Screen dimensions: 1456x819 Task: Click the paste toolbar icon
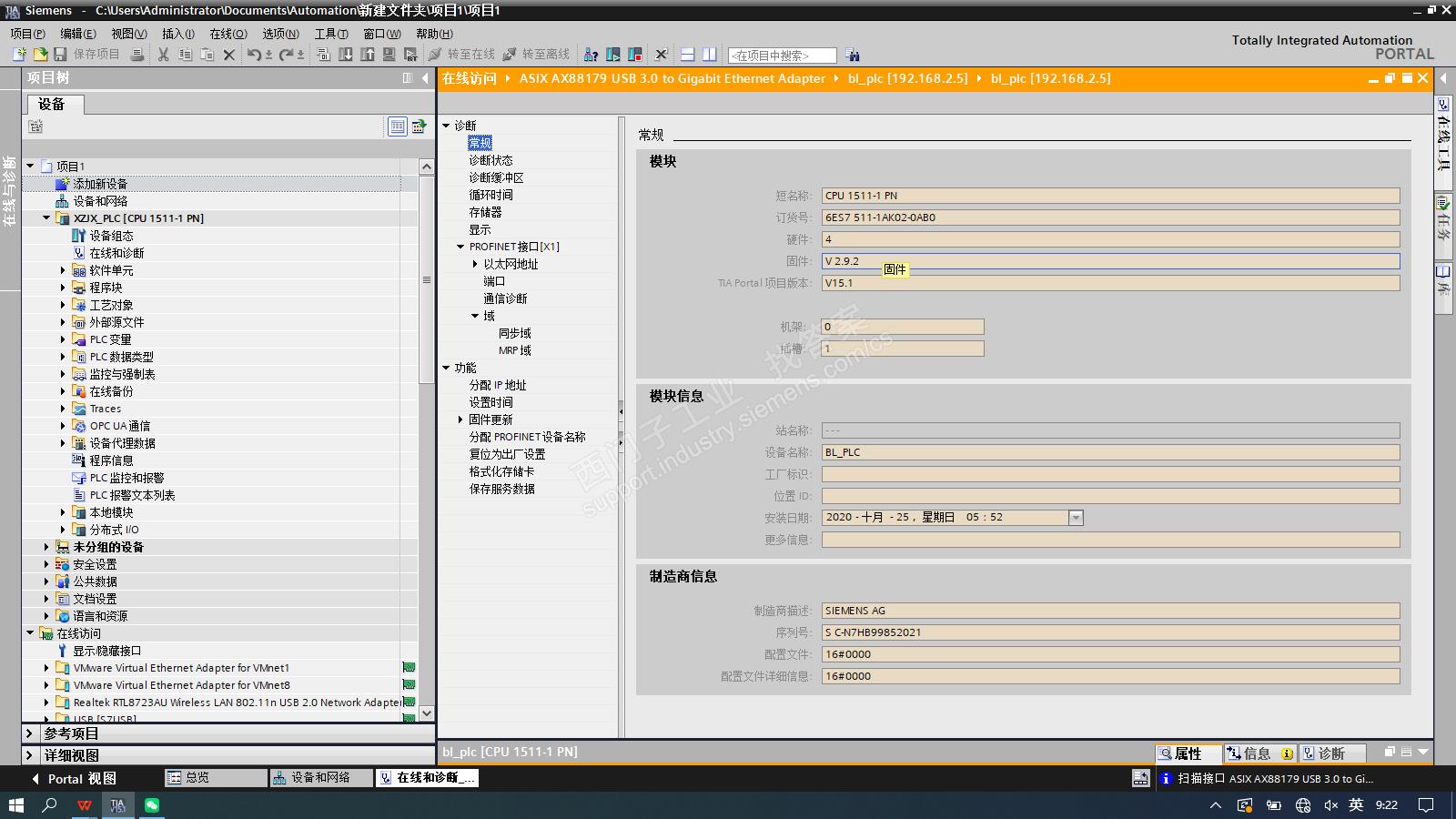207,55
